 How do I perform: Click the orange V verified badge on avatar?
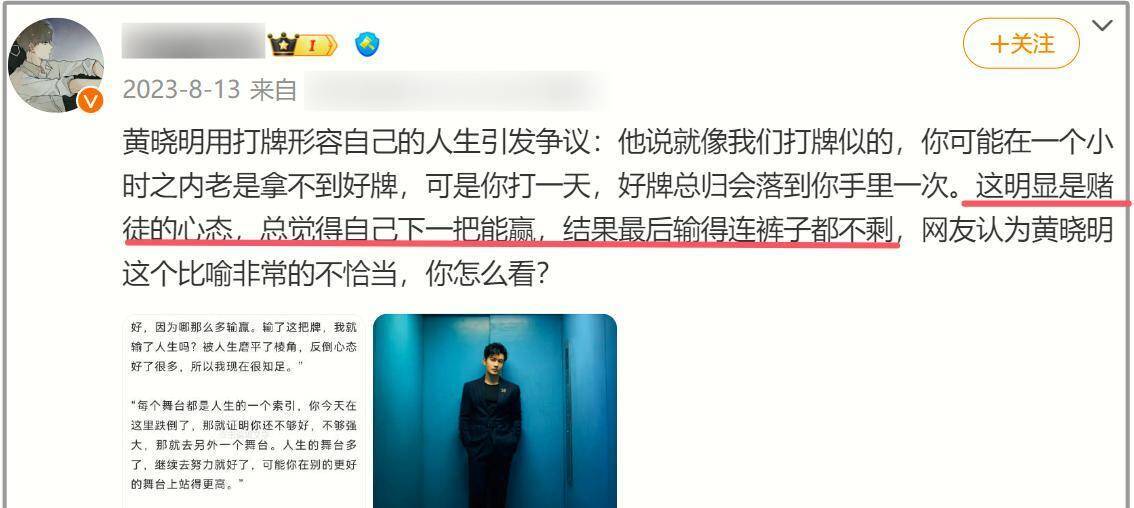[90, 101]
